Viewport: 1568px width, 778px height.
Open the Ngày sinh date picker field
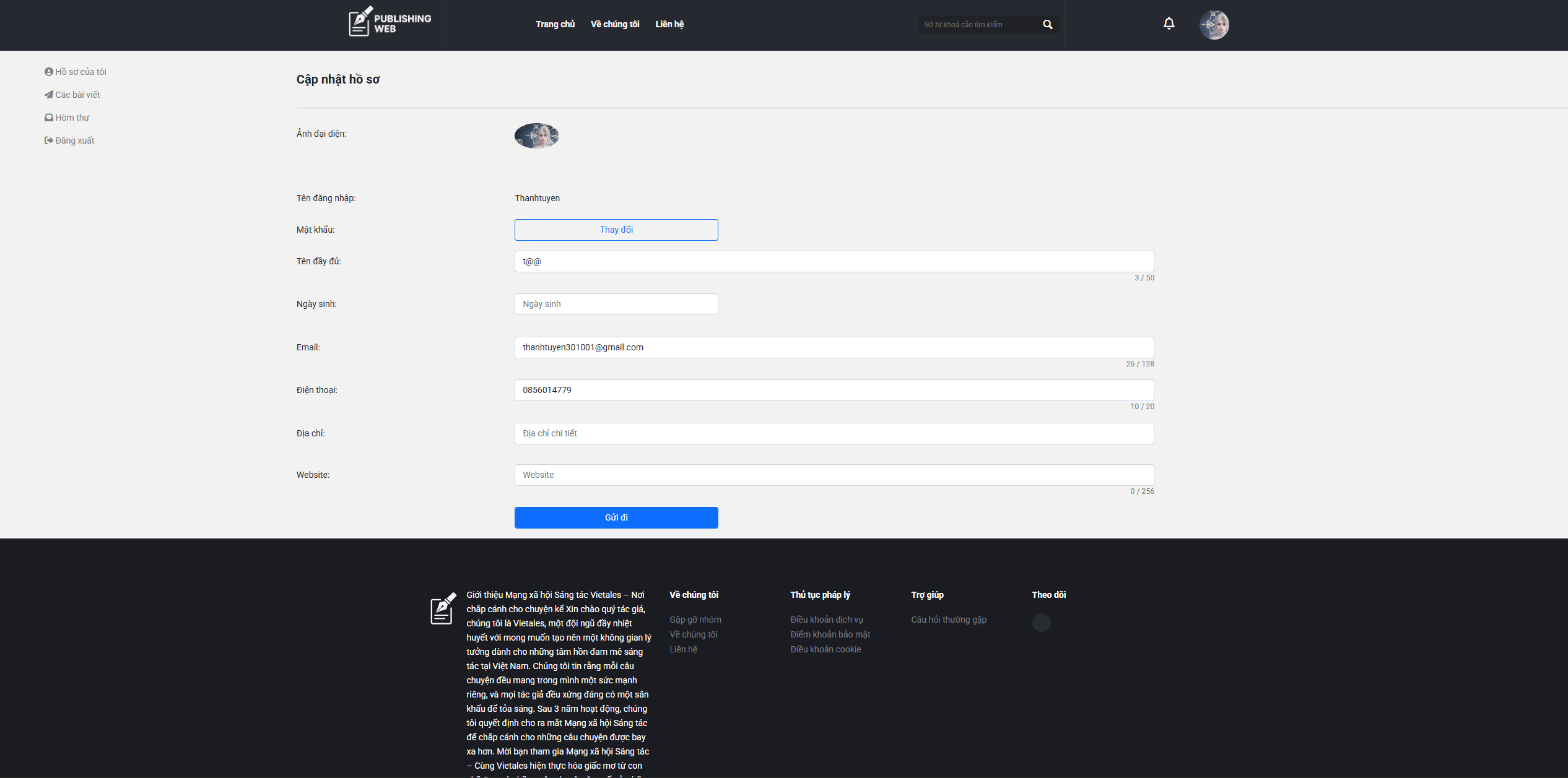click(x=616, y=304)
